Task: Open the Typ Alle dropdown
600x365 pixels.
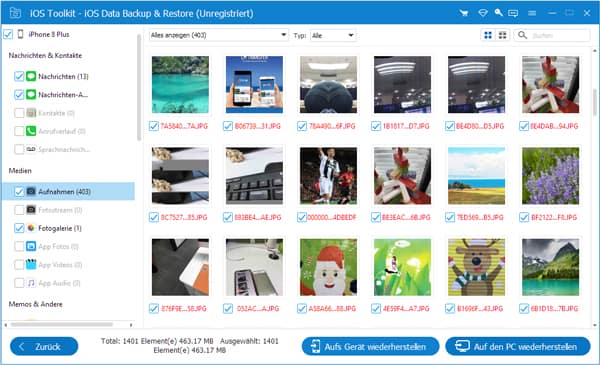Action: [333, 36]
